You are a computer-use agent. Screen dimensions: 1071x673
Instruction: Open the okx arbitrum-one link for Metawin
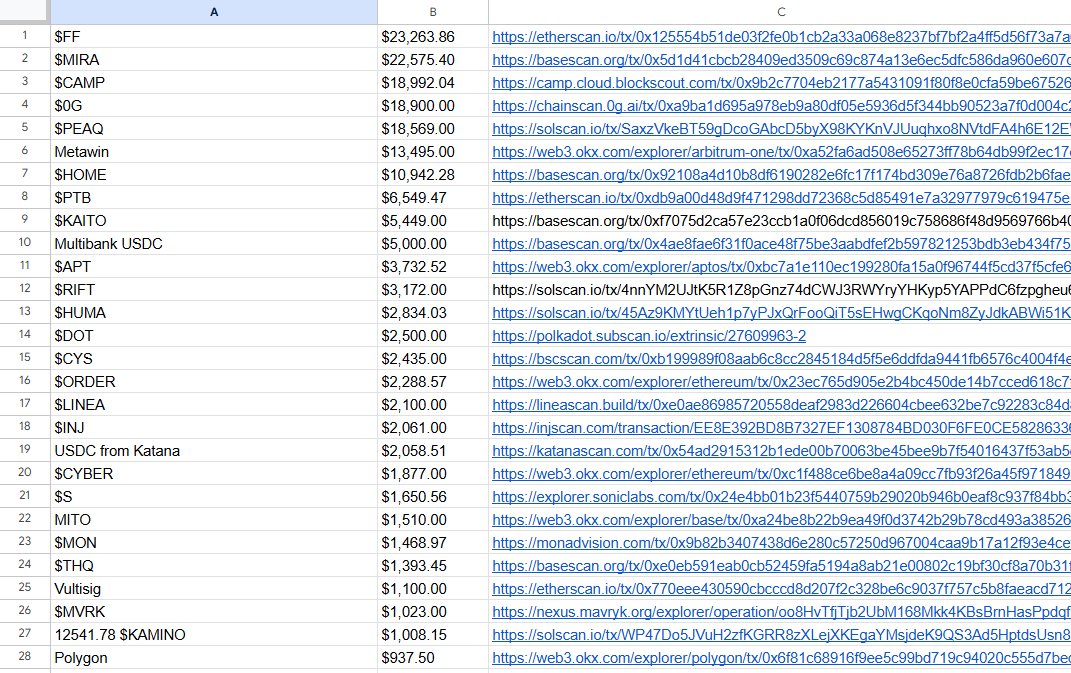point(781,152)
